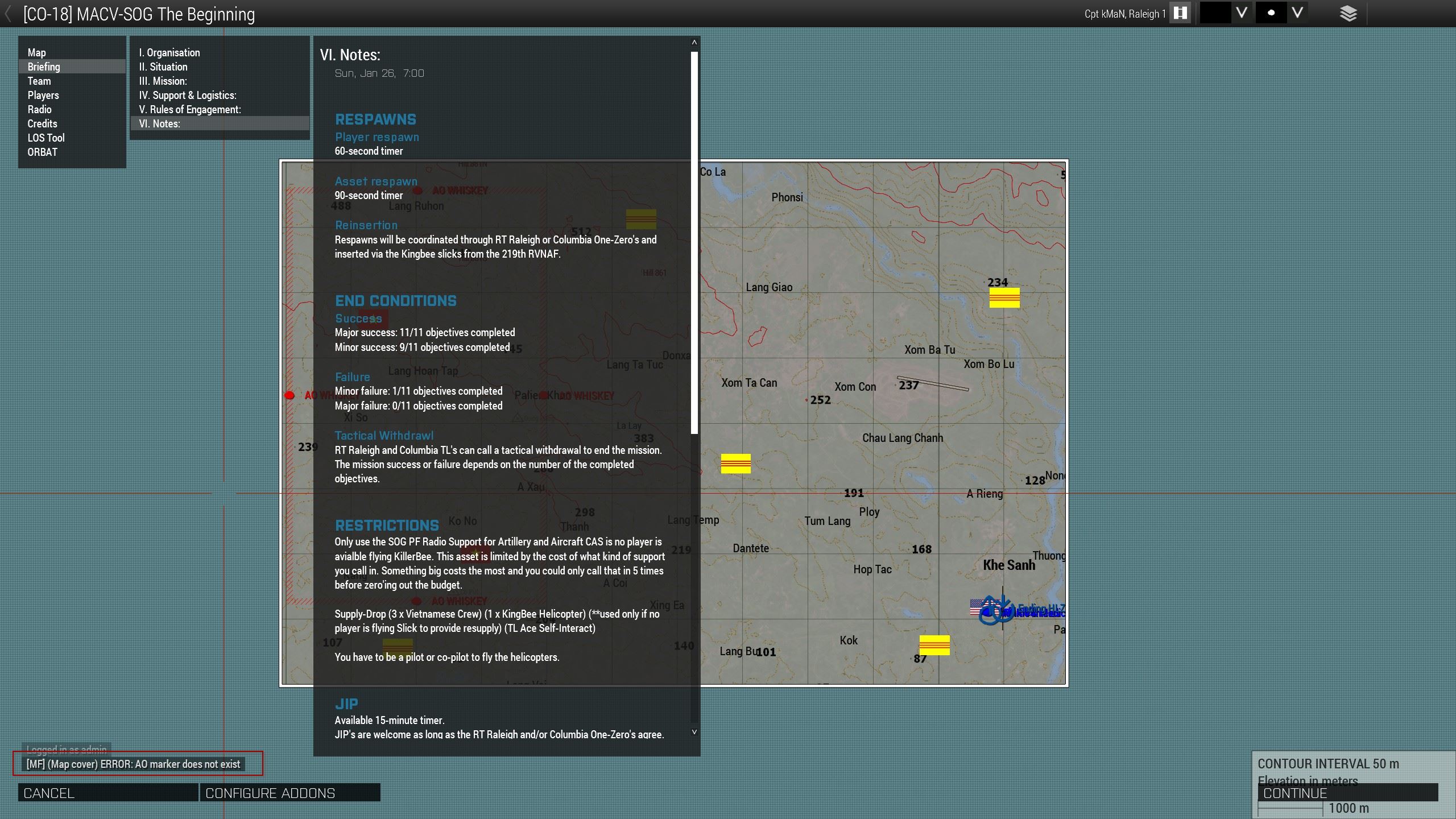The width and height of the screenshot is (1456, 819).
Task: Open the Players list entry
Action: 72,95
